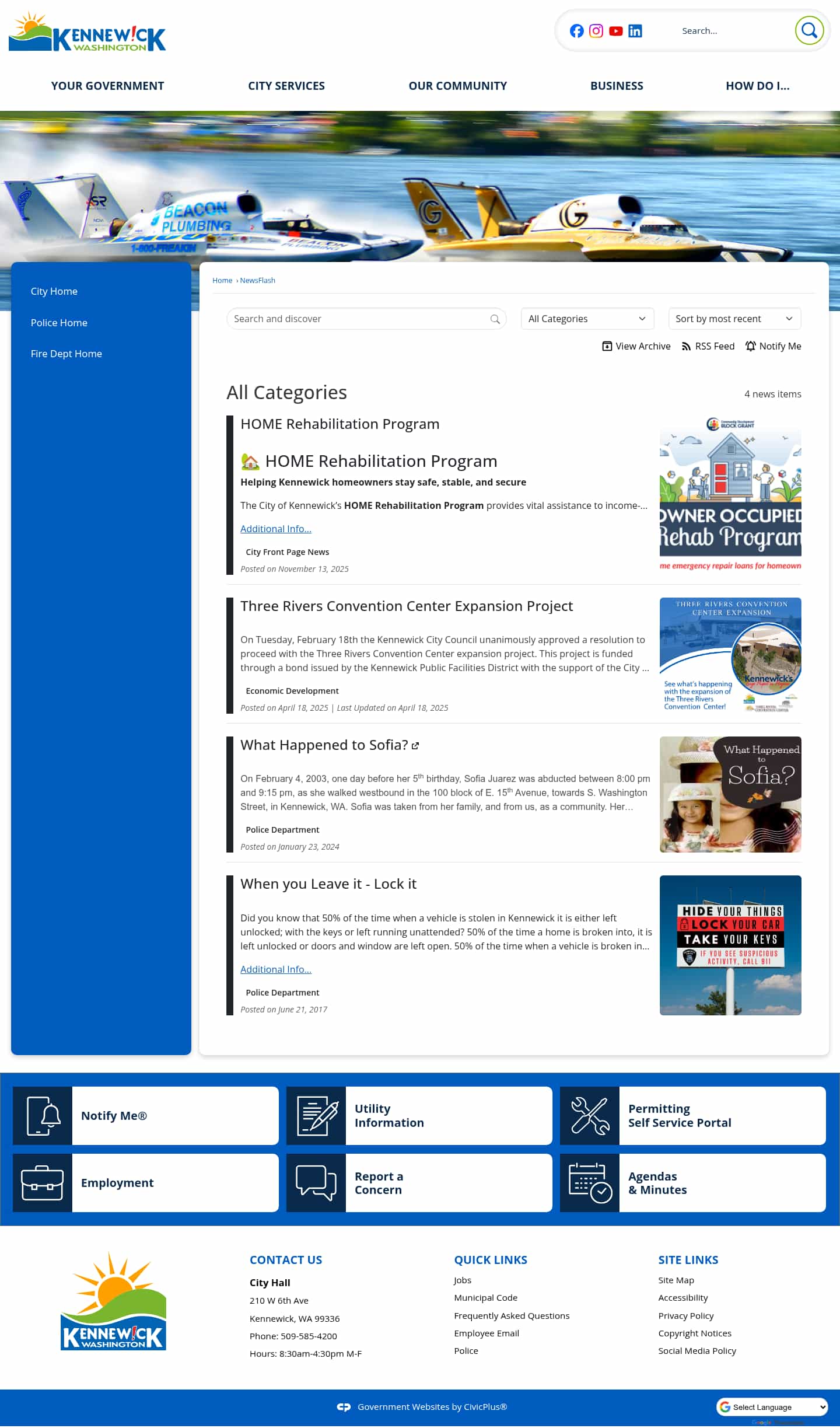Click the speech bubbles Report a Concern icon
This screenshot has width=840, height=1428.
316,1183
